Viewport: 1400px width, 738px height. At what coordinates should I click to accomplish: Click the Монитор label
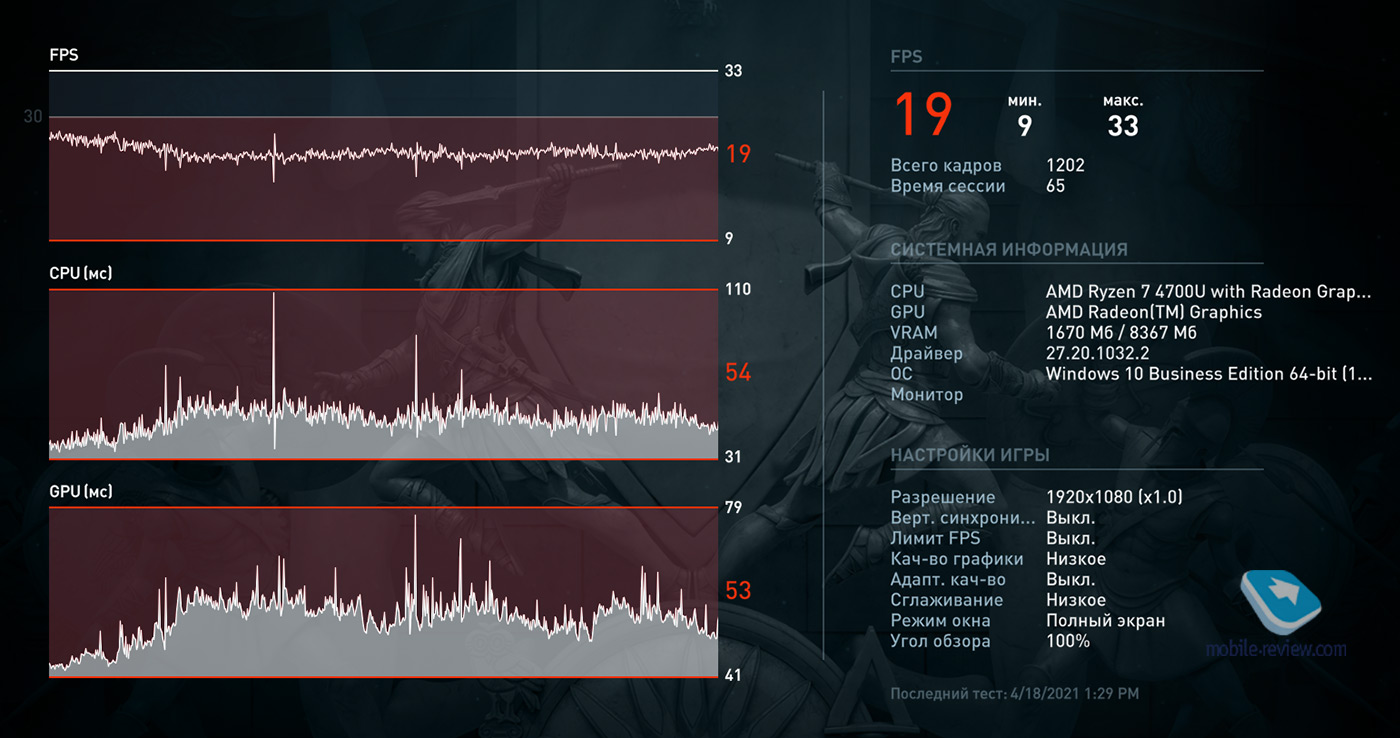pos(927,395)
